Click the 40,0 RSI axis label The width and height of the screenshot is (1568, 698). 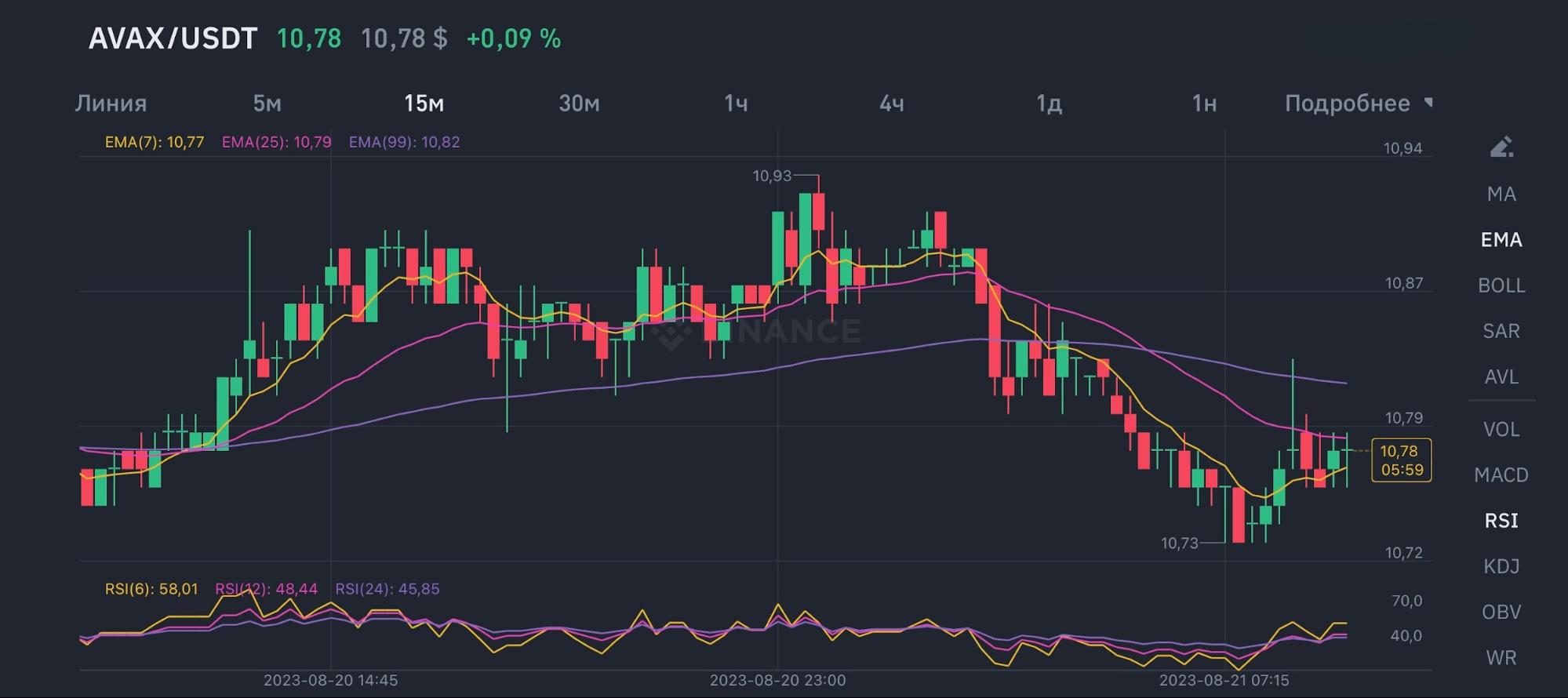point(1406,635)
